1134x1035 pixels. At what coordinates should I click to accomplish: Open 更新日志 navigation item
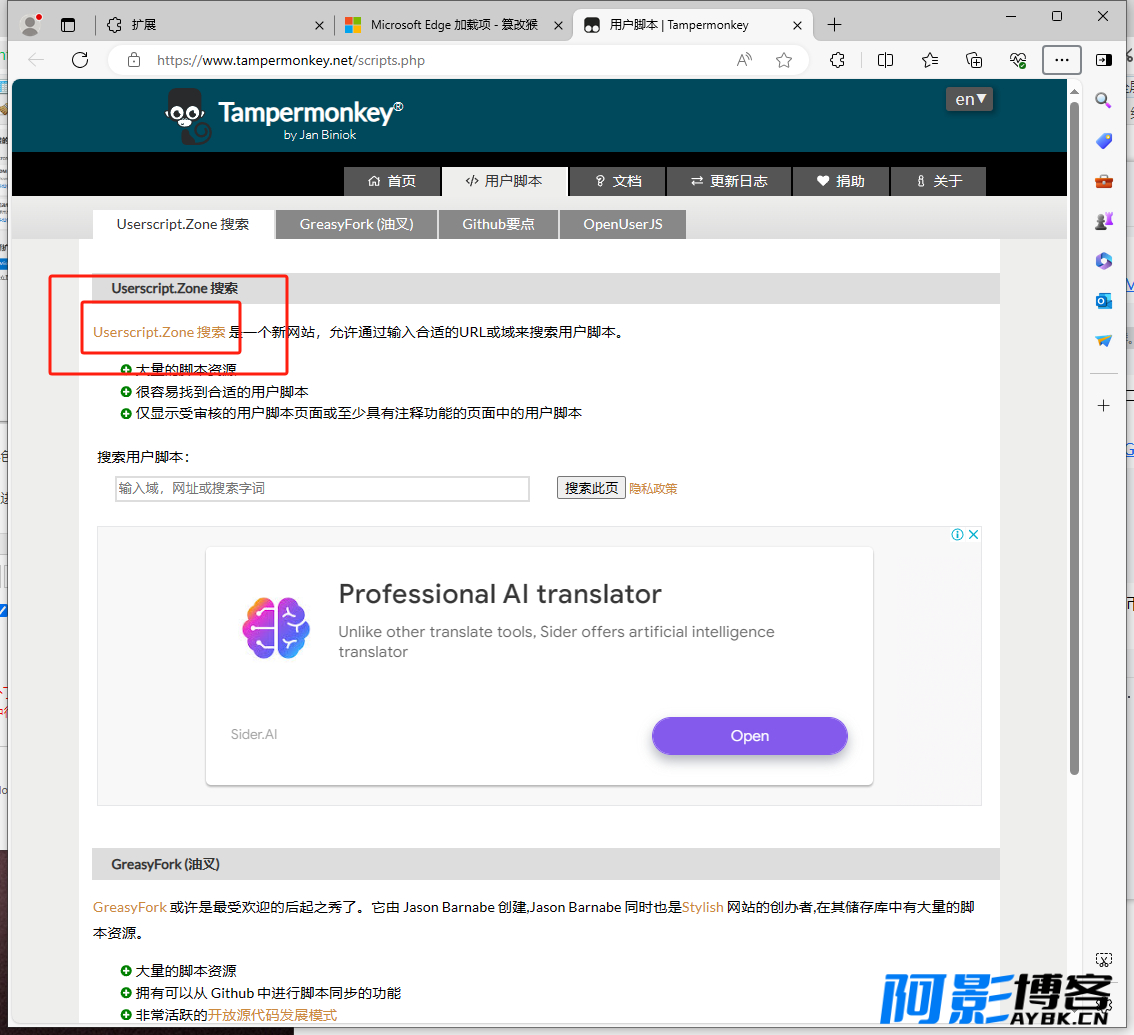tap(729, 181)
